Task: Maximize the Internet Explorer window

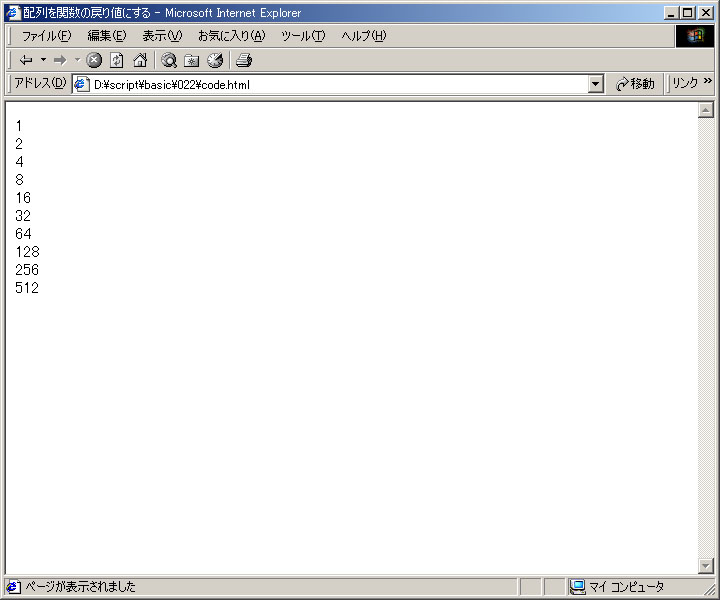Action: tap(688, 13)
